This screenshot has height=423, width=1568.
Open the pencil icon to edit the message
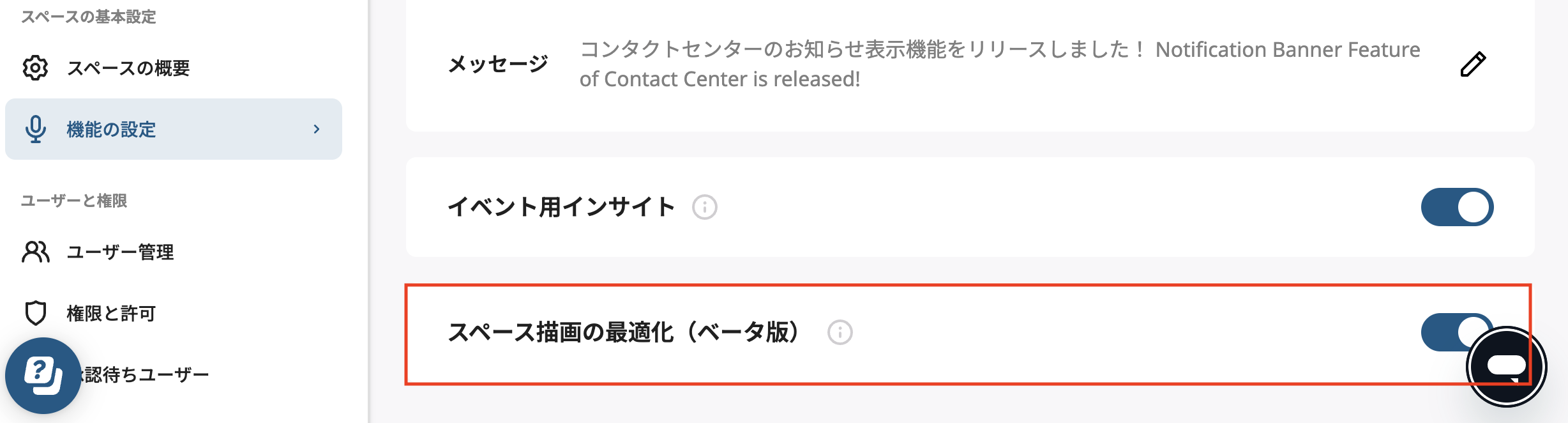(x=1474, y=65)
